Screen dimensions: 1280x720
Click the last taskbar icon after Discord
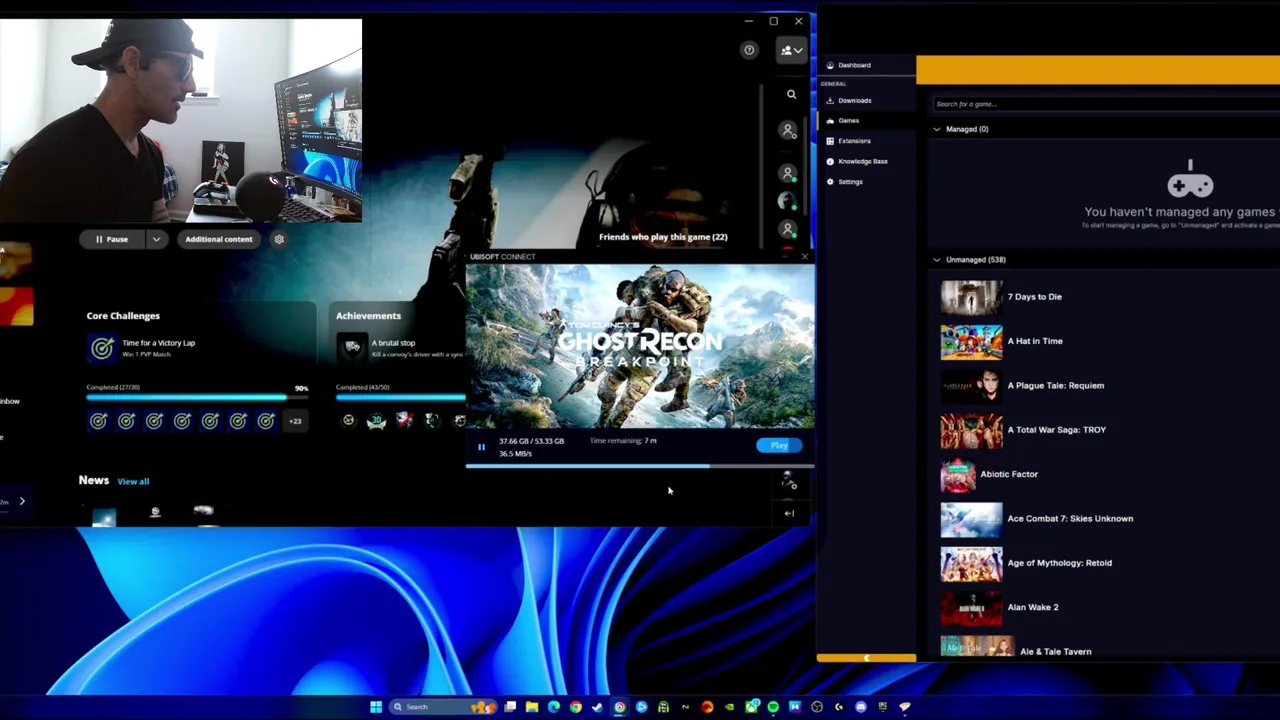(x=905, y=707)
